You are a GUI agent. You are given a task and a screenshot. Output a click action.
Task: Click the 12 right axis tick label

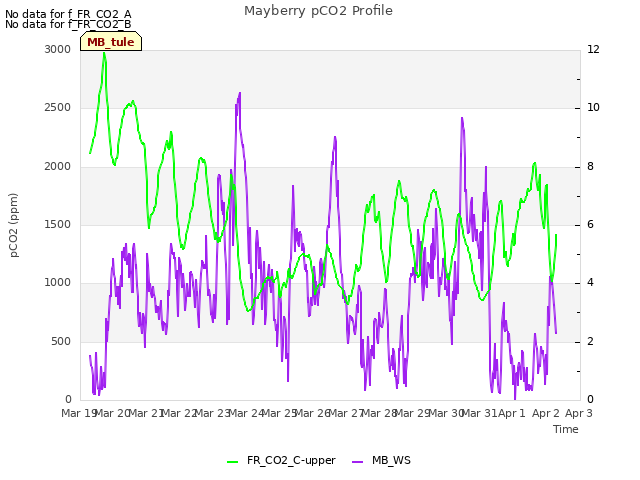tap(593, 49)
